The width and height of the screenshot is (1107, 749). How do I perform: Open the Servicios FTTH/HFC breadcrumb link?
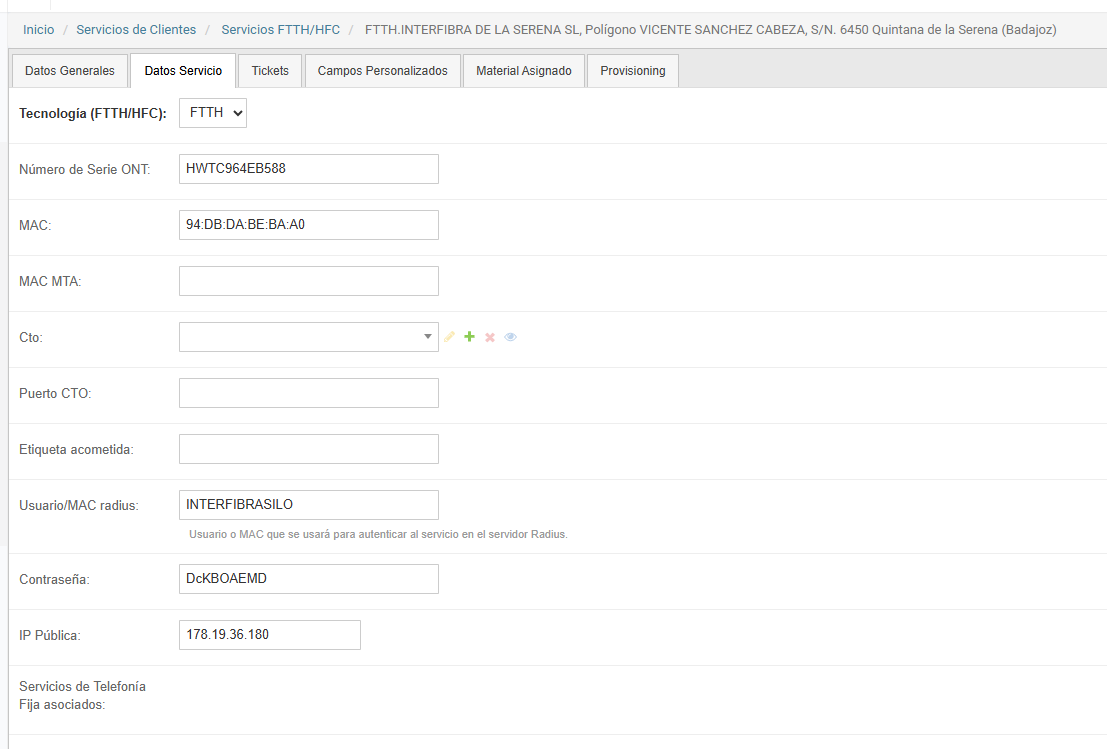click(x=280, y=30)
